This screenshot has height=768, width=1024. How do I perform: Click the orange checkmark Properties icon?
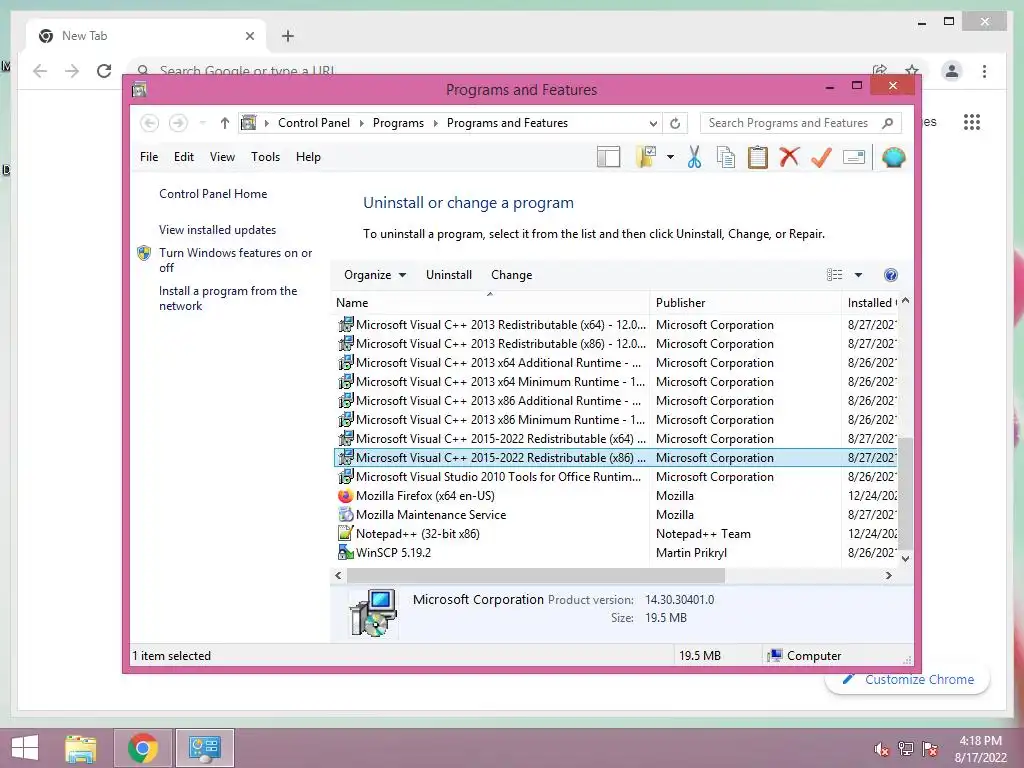tap(821, 157)
